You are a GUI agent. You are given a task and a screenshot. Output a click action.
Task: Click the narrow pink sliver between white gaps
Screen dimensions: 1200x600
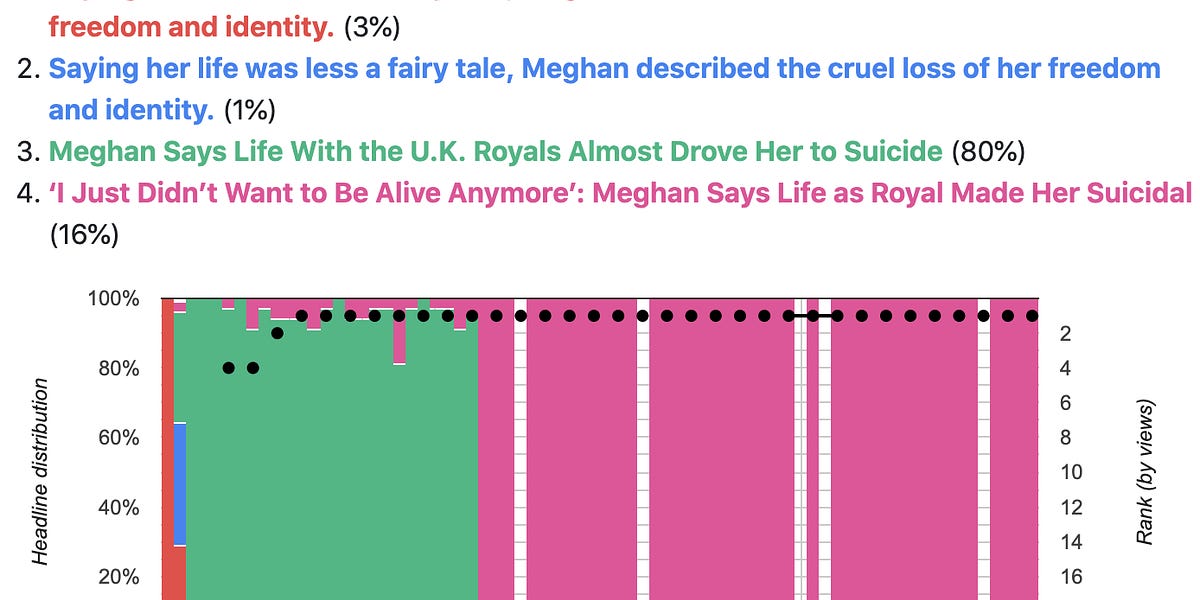coord(813,449)
